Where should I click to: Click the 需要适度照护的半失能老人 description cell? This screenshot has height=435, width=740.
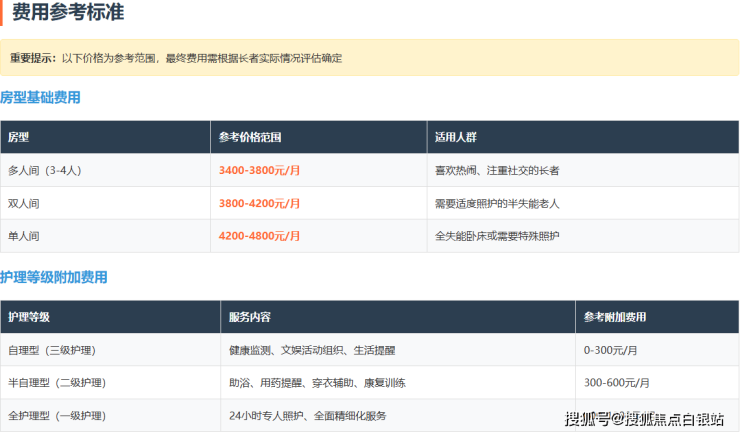pyautogui.click(x=497, y=203)
